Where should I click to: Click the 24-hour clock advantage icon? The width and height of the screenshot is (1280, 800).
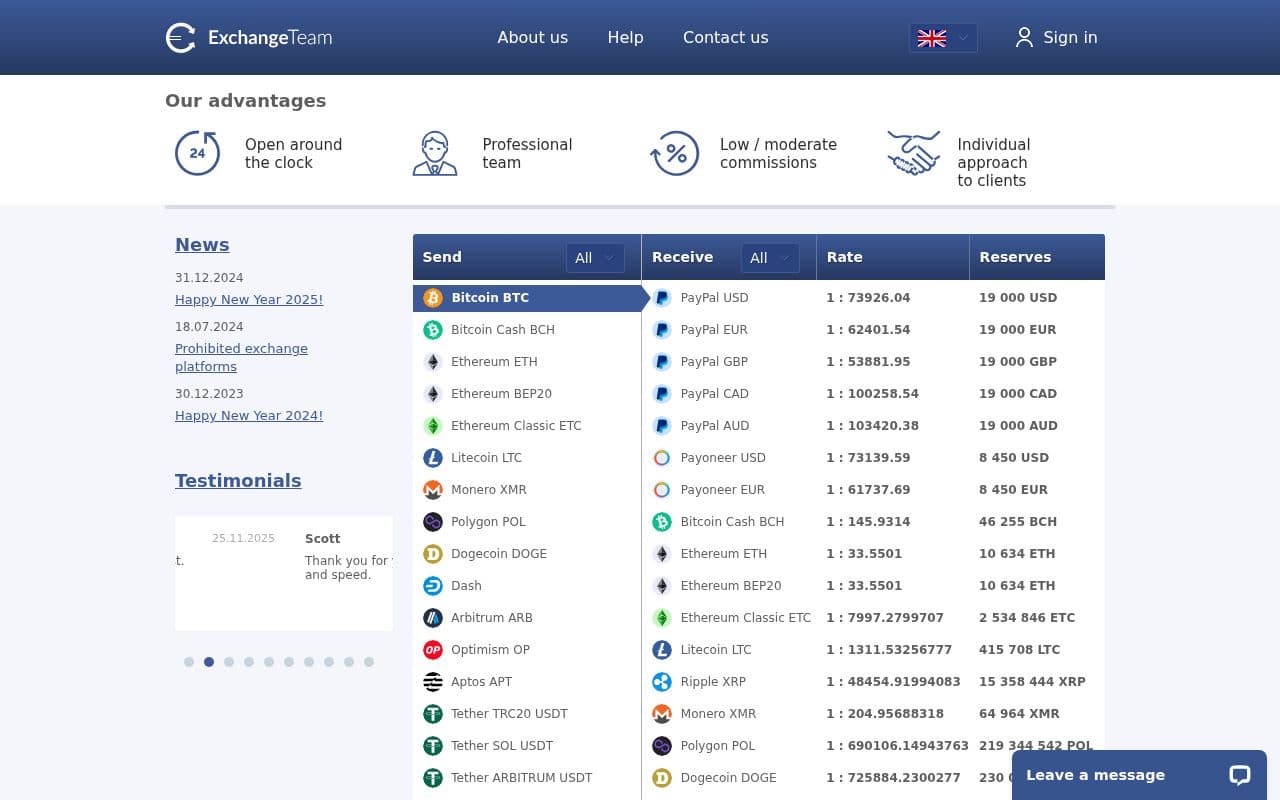(197, 153)
